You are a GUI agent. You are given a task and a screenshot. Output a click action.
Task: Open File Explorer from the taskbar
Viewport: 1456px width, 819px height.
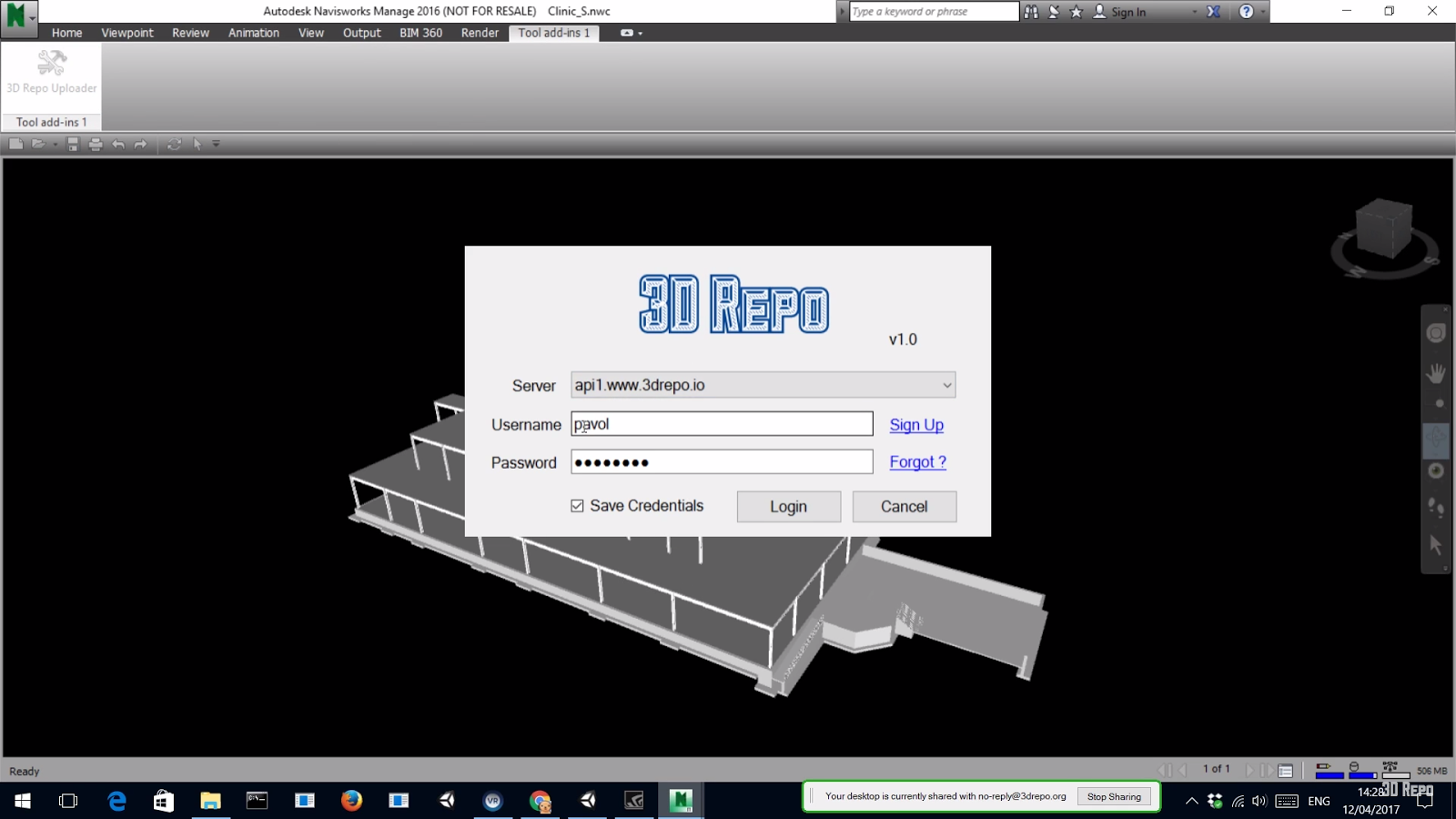(210, 801)
